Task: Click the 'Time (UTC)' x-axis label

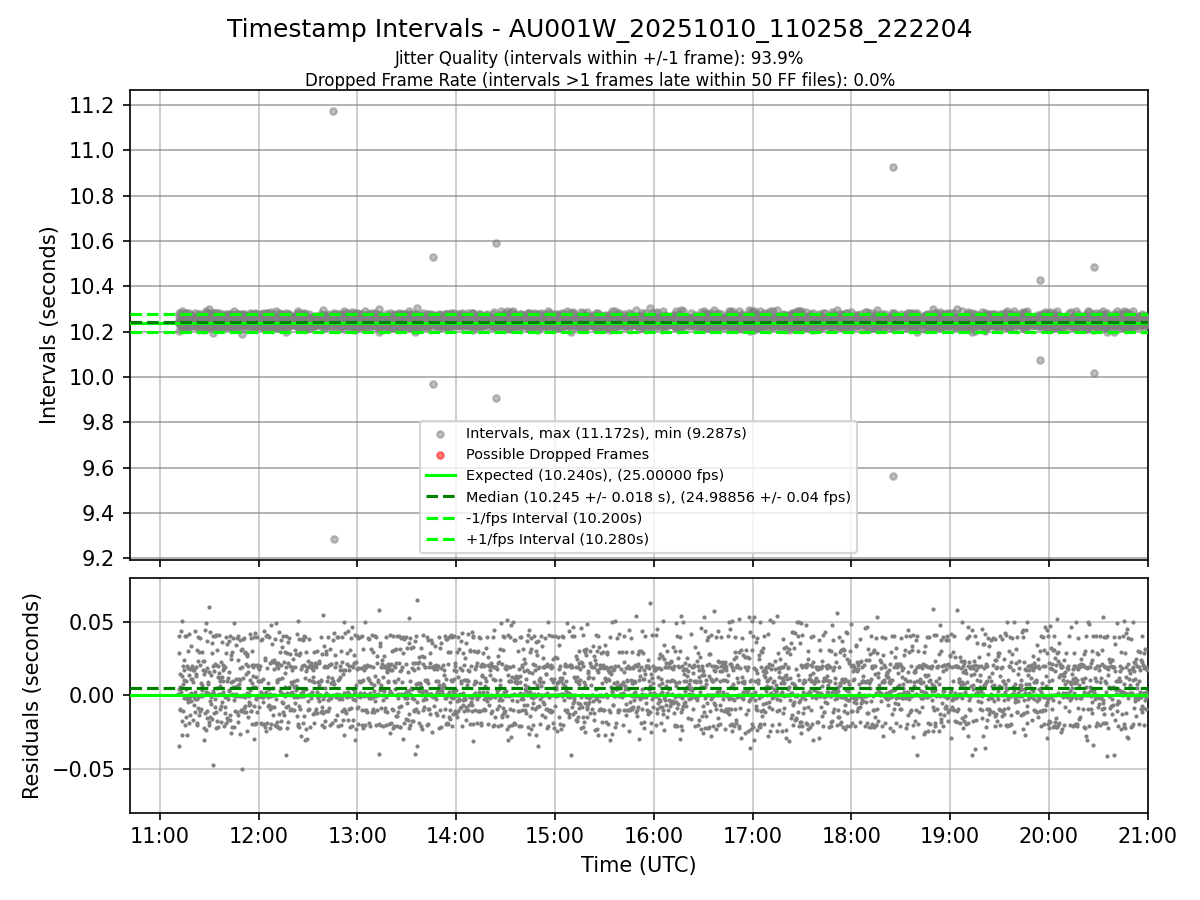Action: (638, 865)
